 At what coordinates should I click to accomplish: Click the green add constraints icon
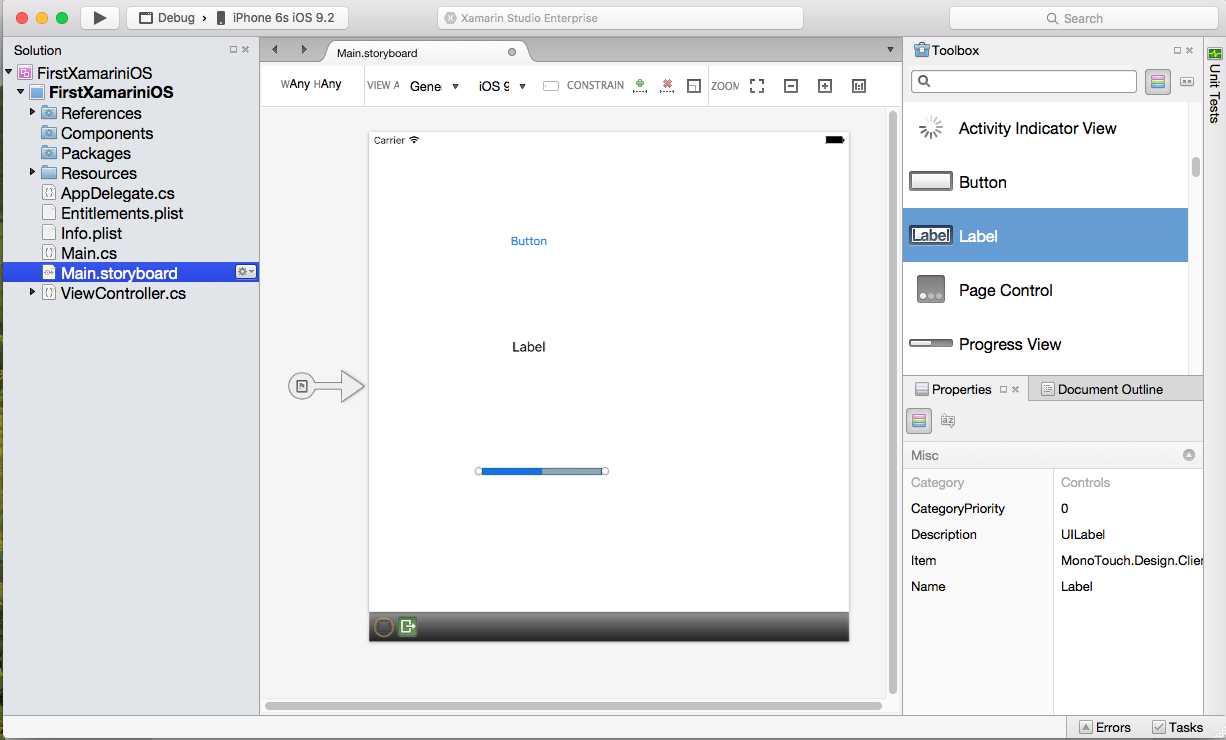tap(640, 86)
